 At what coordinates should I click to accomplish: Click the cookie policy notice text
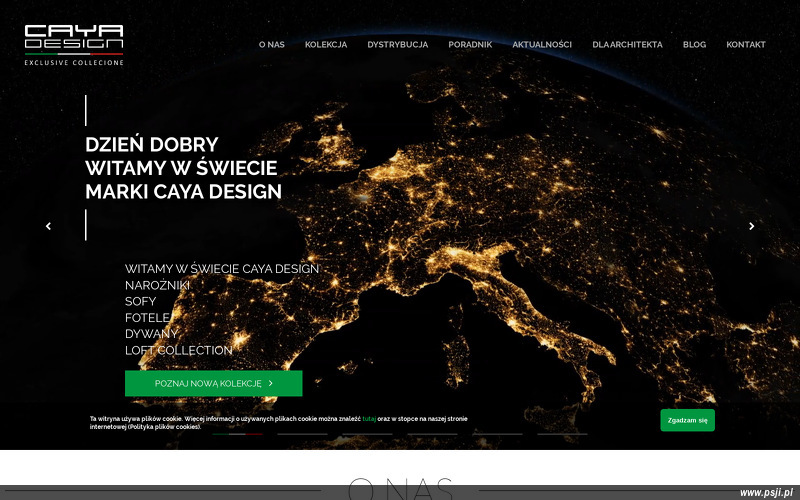(279, 422)
